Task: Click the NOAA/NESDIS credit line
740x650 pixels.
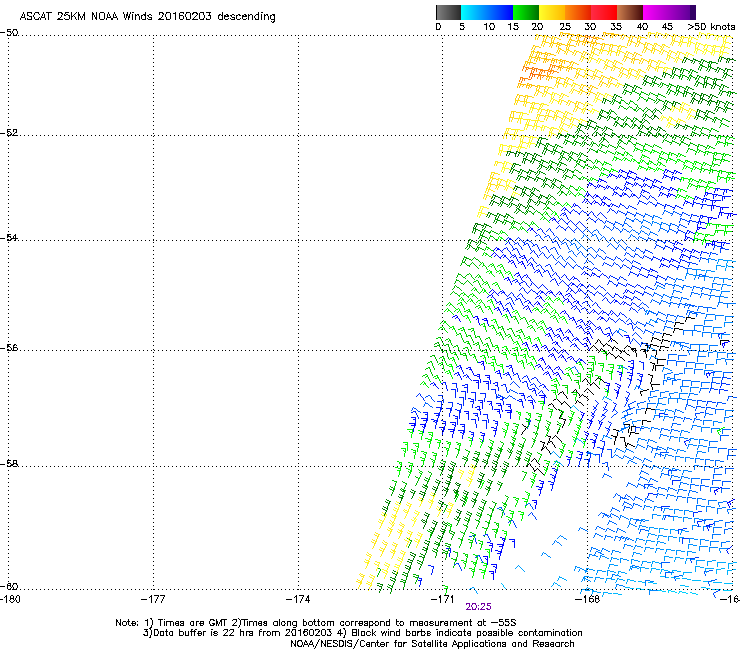Action: [432, 644]
